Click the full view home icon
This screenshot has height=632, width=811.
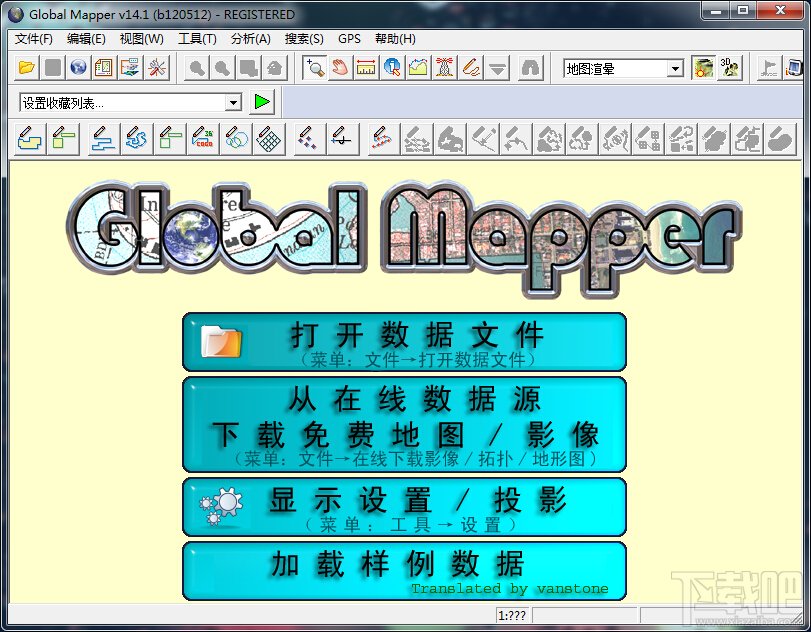(275, 68)
